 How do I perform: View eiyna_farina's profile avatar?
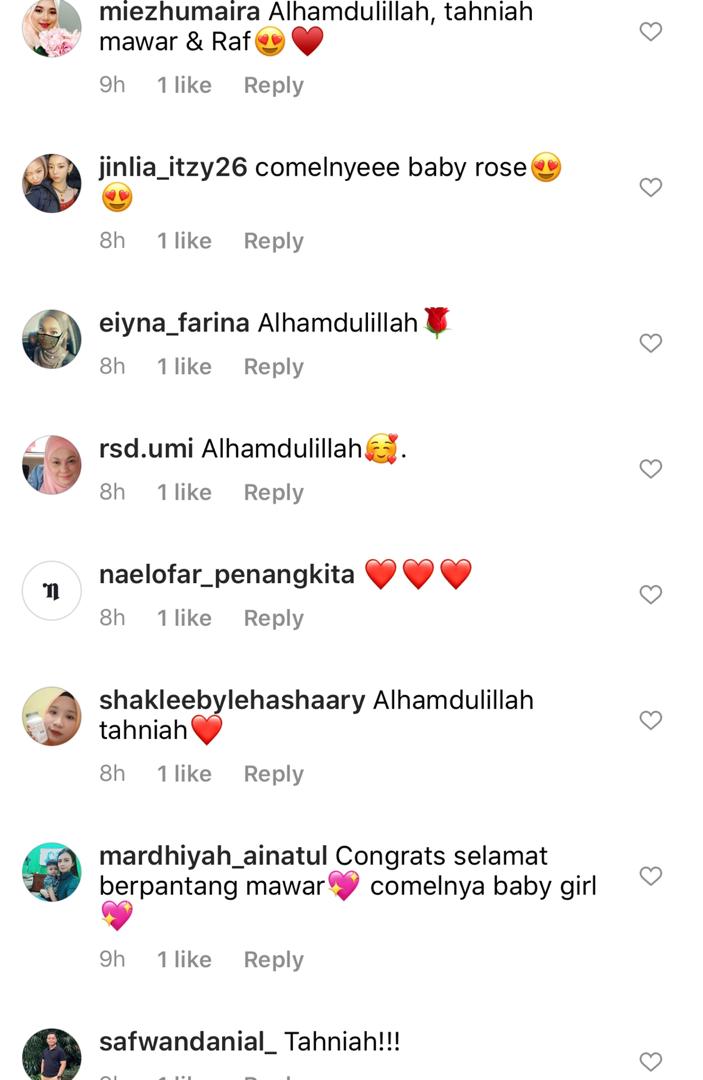(52, 339)
